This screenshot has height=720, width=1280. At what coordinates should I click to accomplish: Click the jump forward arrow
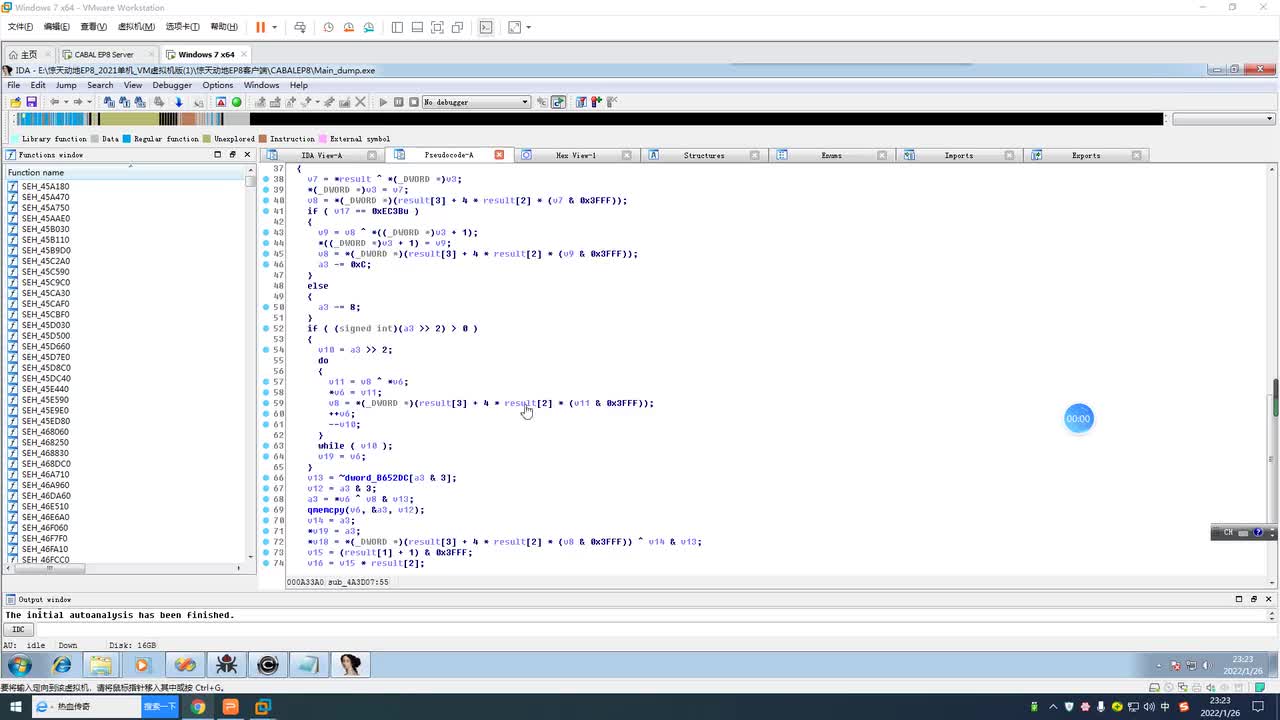click(x=77, y=102)
